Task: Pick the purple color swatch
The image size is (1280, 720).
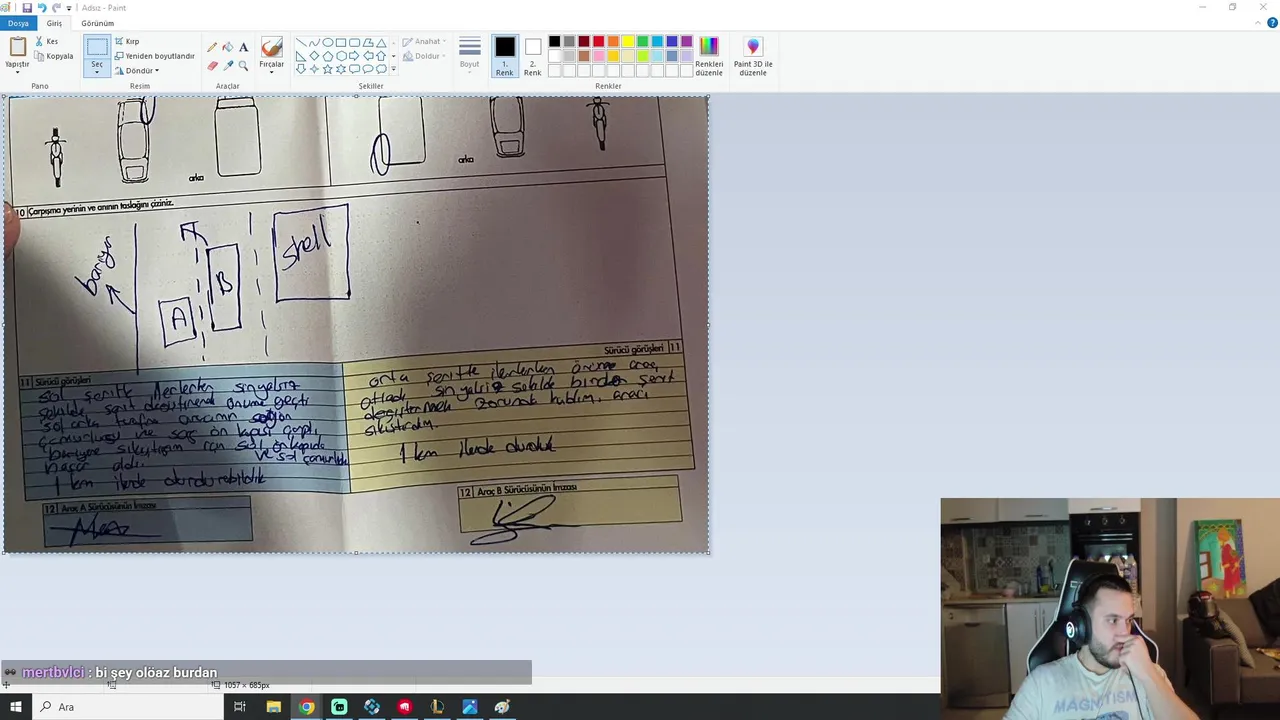Action: 686,41
